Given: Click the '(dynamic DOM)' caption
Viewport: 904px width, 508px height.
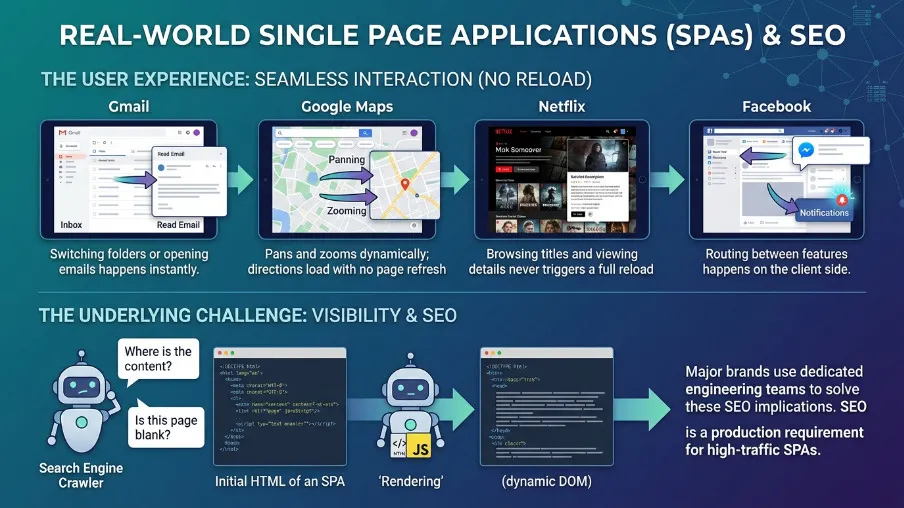Looking at the screenshot, I should tap(547, 481).
